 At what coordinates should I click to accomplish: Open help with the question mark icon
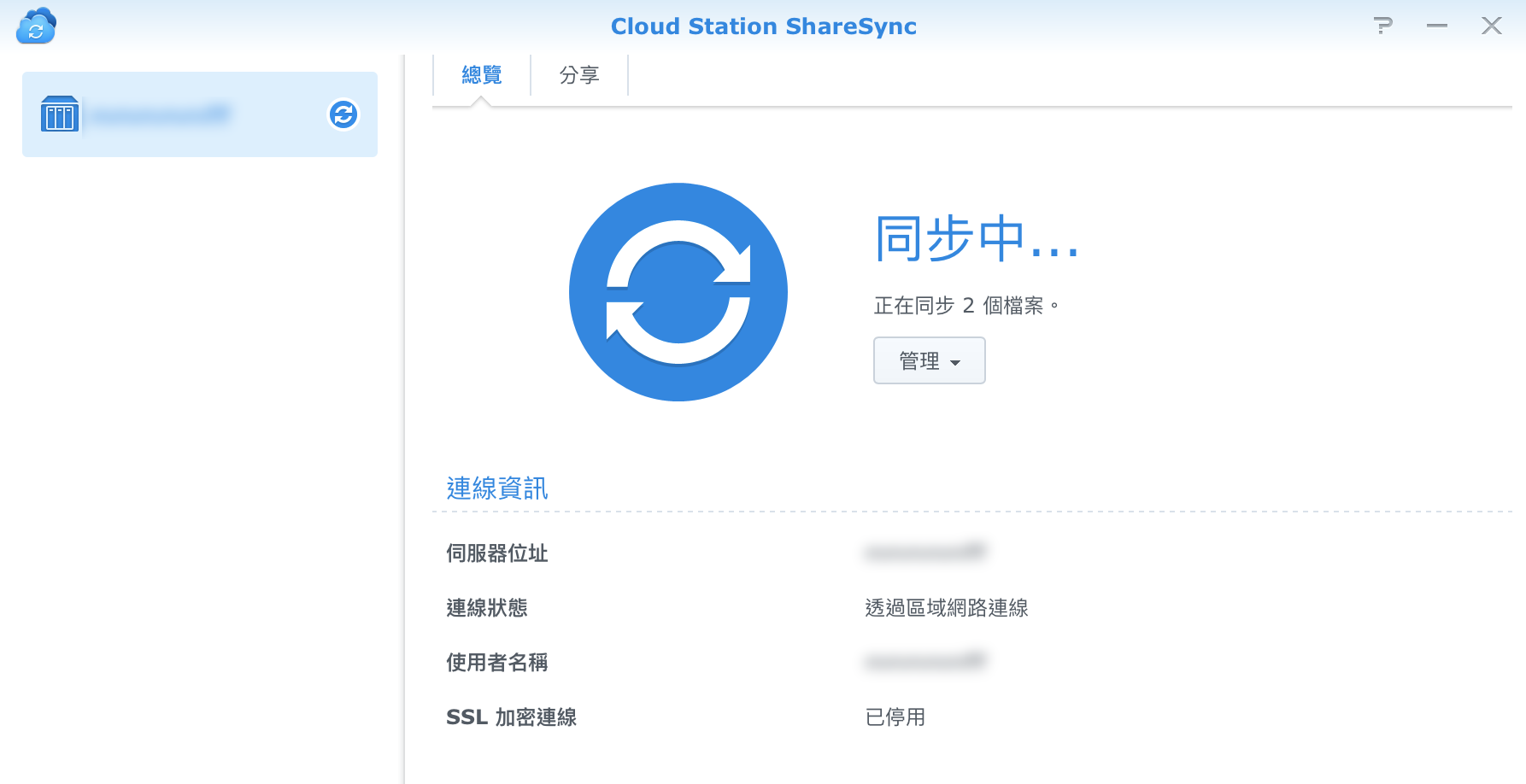coord(1382,26)
